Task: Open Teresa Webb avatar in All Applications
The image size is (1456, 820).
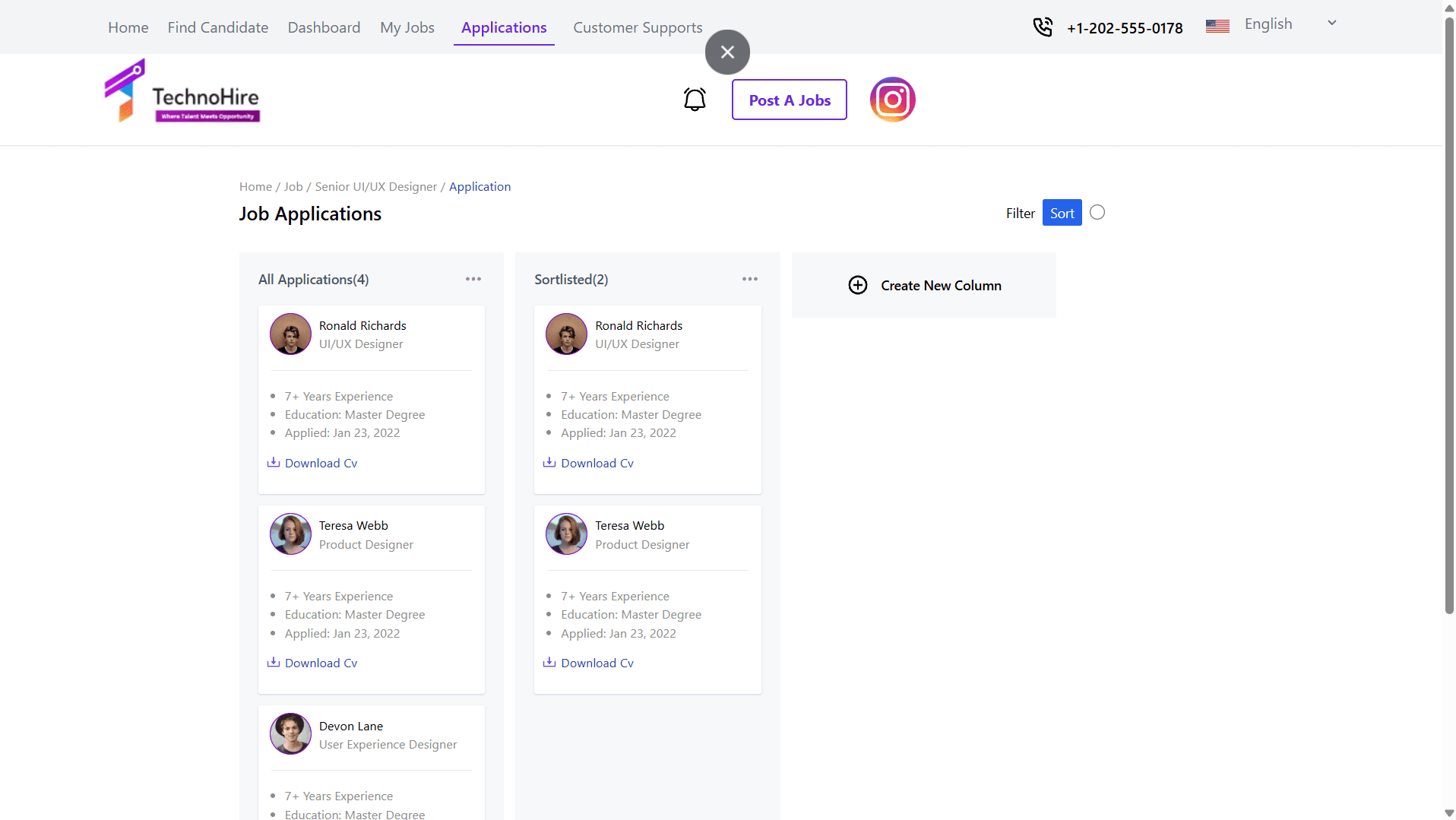Action: pos(290,533)
